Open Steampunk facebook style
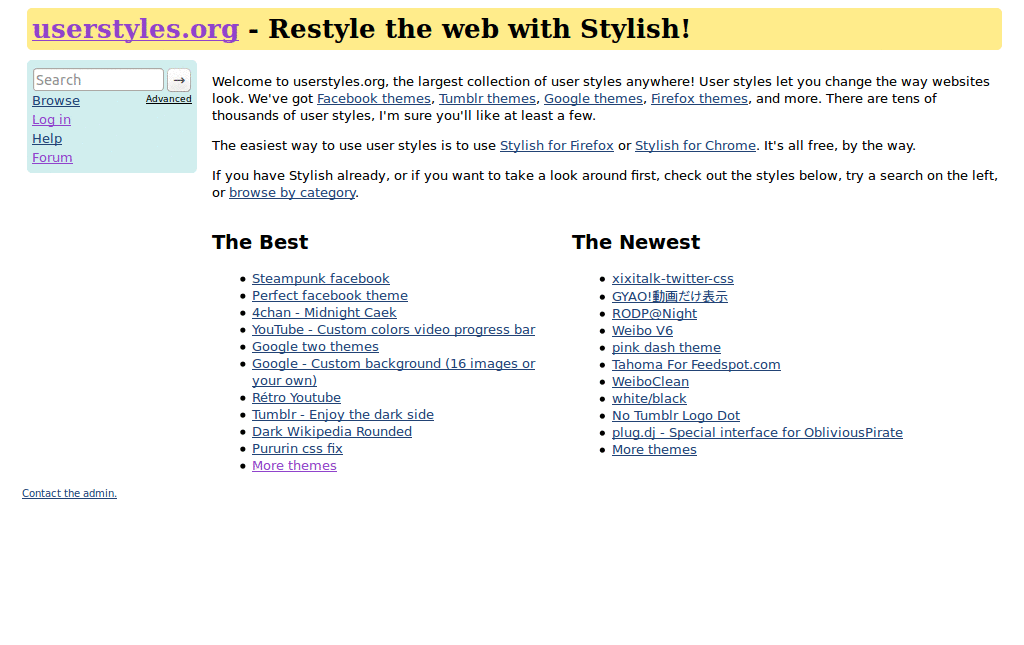Screen dimensions: 1024x645 321,279
